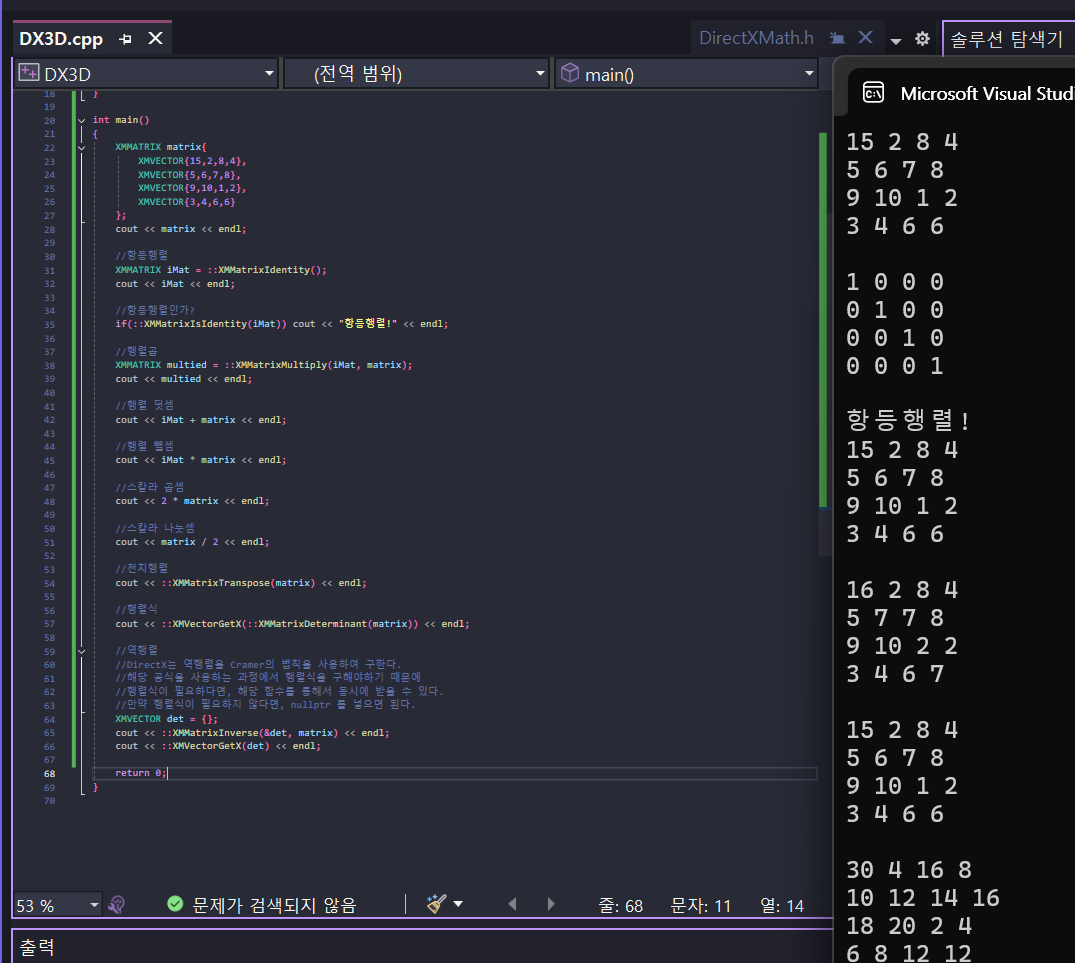Click the //전치행렬 comment line

pyautogui.click(x=141, y=569)
